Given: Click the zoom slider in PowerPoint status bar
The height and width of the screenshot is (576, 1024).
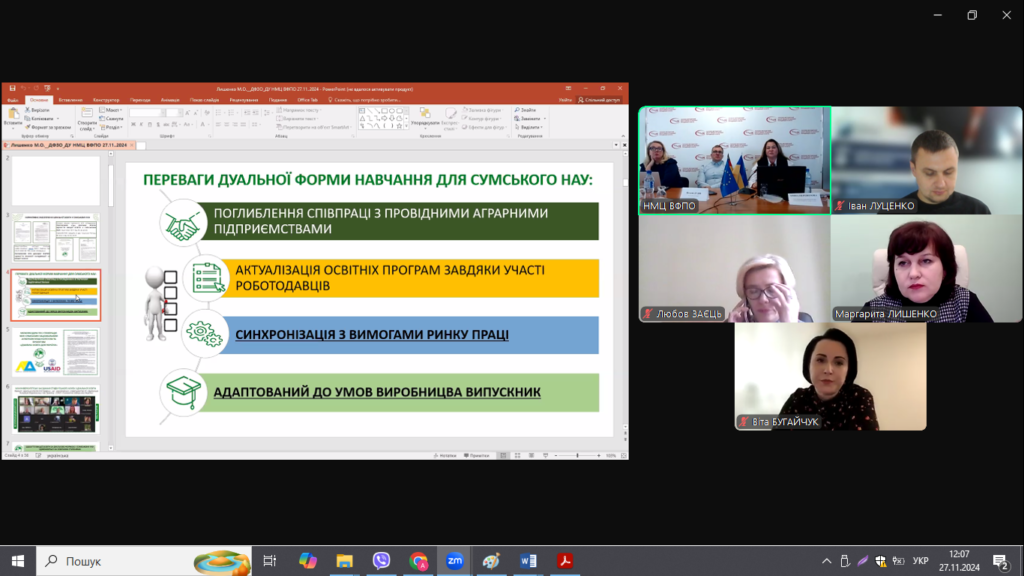Looking at the screenshot, I should click(578, 455).
